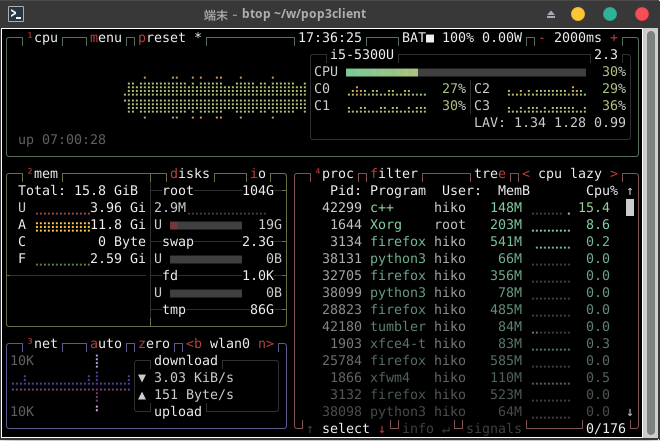Screen dimensions: 660x441
Task: Select previous sort column with left arrow
Action: [526, 173]
